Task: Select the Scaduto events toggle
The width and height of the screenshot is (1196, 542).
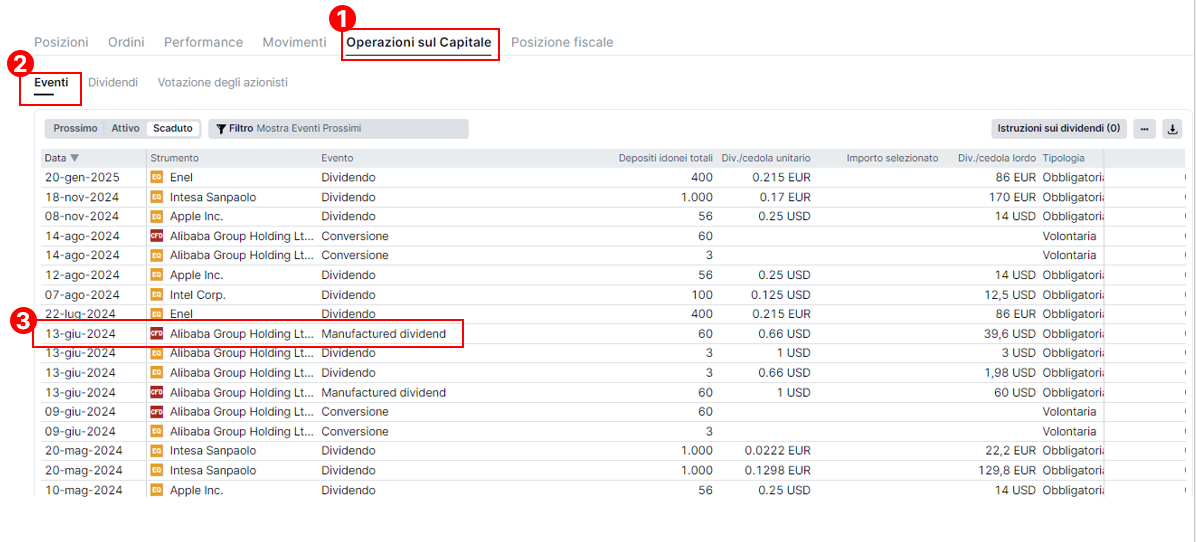Action: point(172,129)
